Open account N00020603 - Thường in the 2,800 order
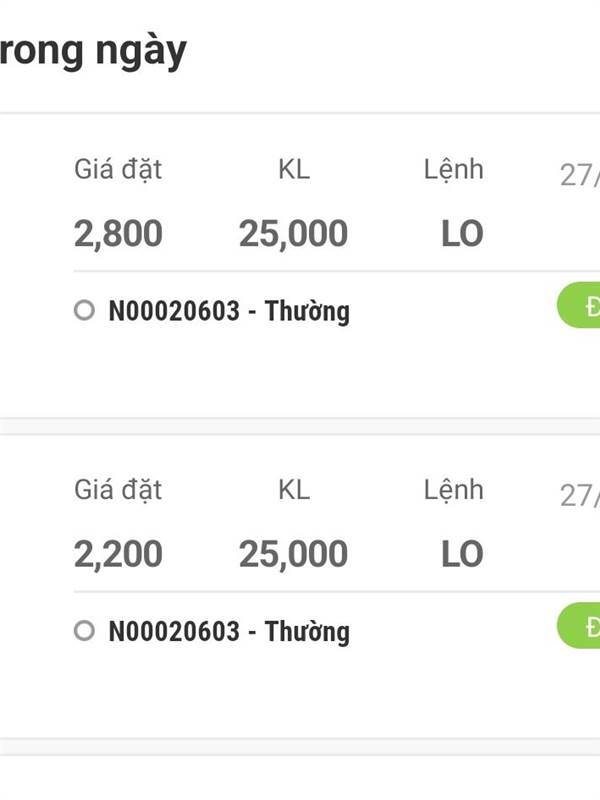The width and height of the screenshot is (600, 800). [x=229, y=312]
